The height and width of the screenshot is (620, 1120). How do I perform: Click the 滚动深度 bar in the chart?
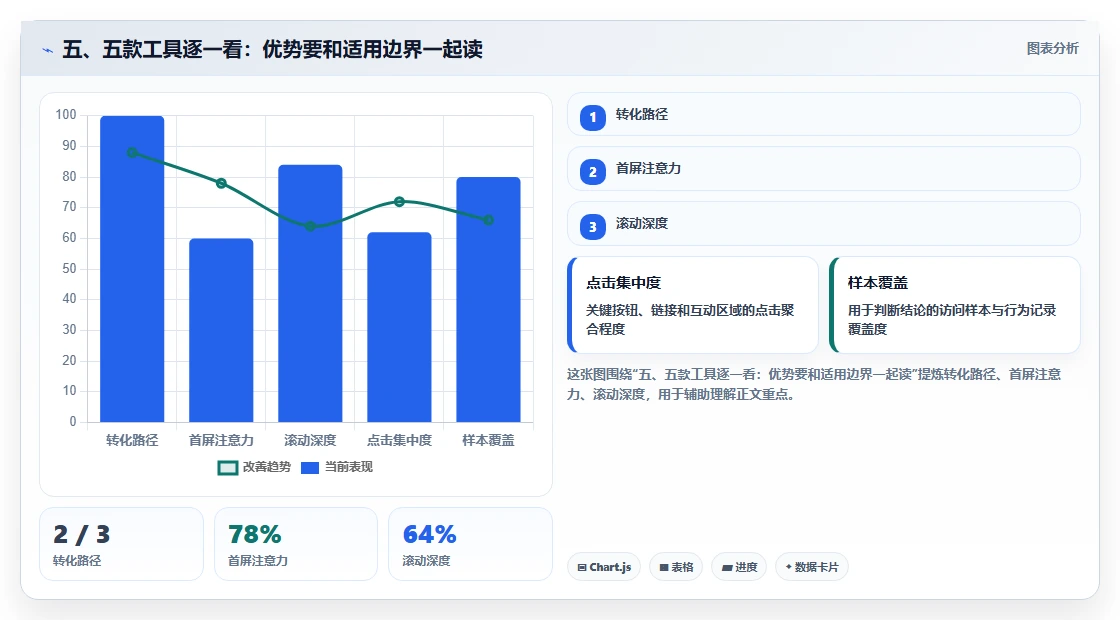(310, 294)
